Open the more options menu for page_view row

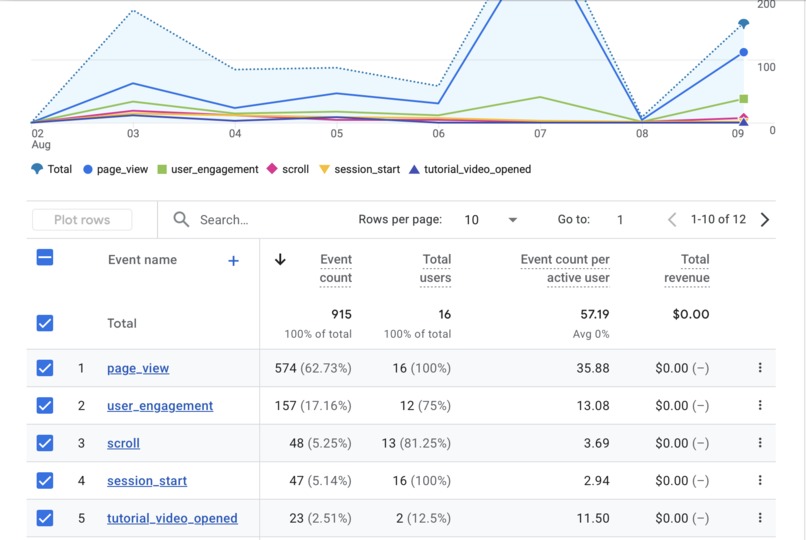pyautogui.click(x=760, y=368)
